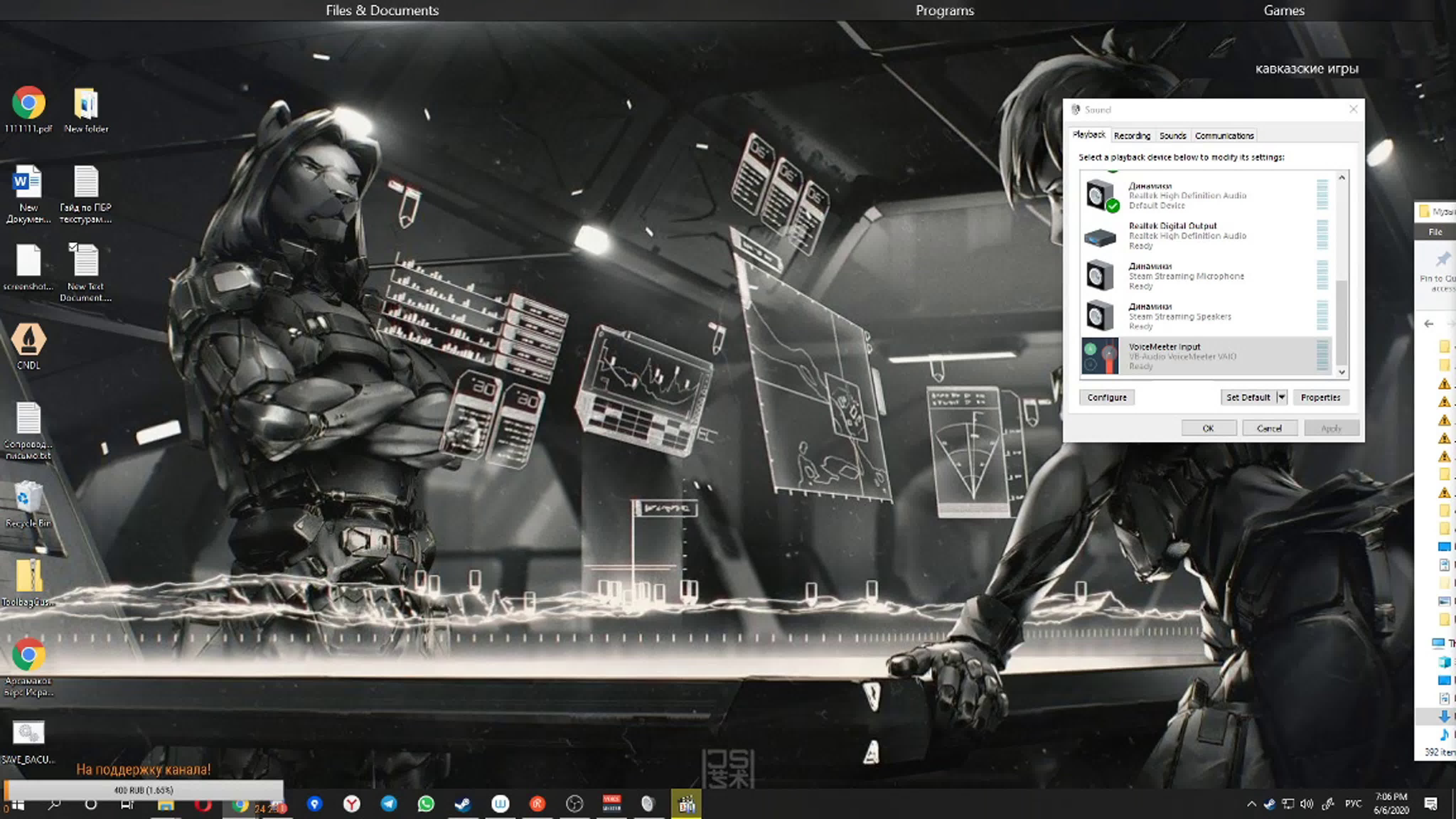
Task: Click the Configure button
Action: [1107, 397]
